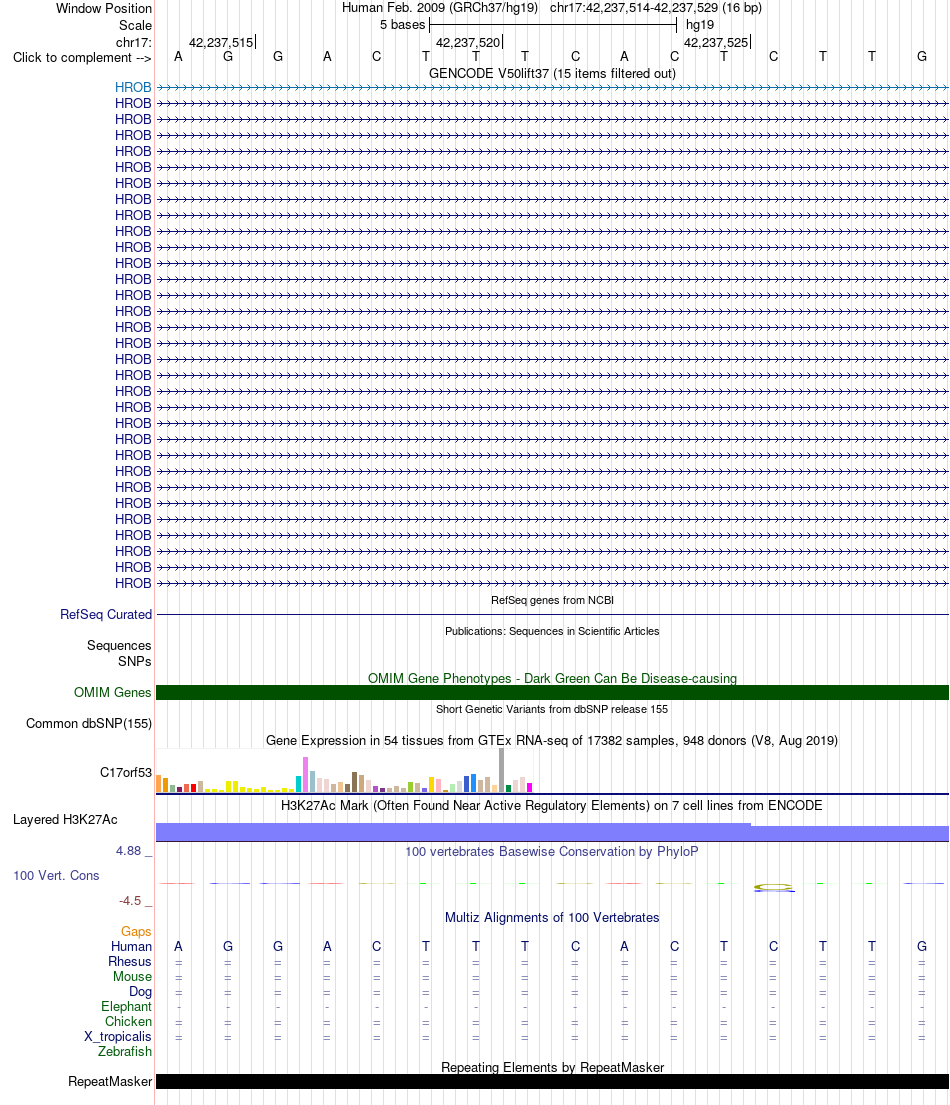
Task: Open the GTEx Gene Expression track title
Action: coord(553,741)
